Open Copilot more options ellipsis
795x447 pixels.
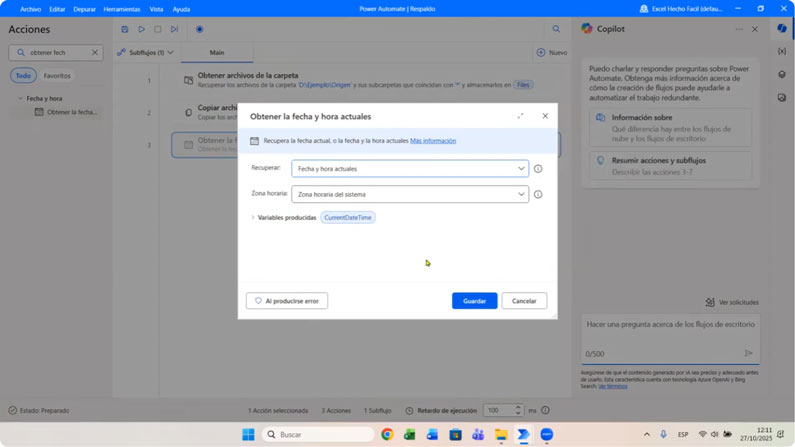click(739, 29)
